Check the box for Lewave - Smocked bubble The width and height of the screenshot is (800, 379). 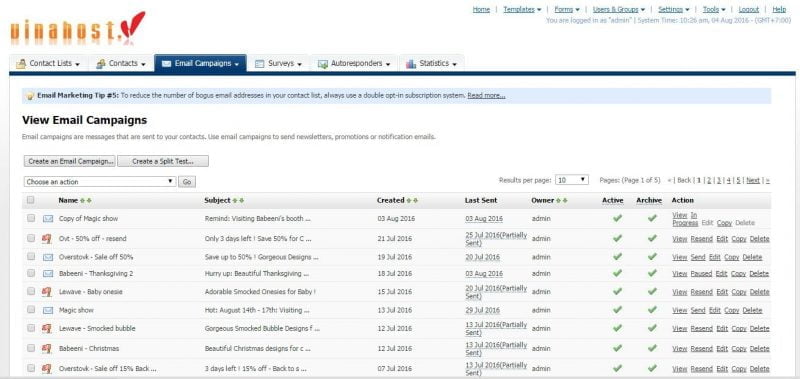pyautogui.click(x=31, y=328)
